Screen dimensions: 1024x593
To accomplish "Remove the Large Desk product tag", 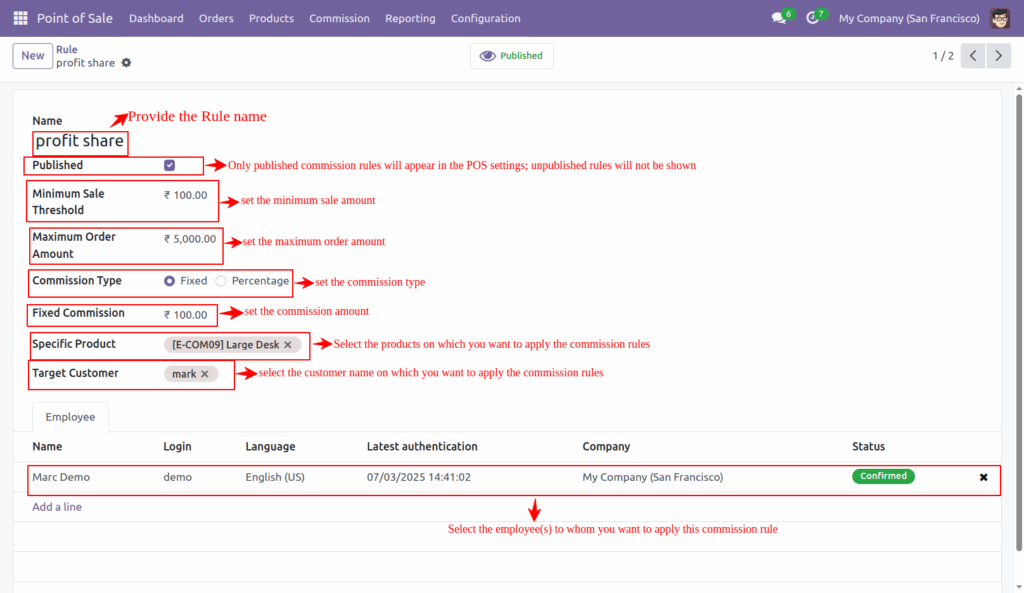I will tap(287, 344).
